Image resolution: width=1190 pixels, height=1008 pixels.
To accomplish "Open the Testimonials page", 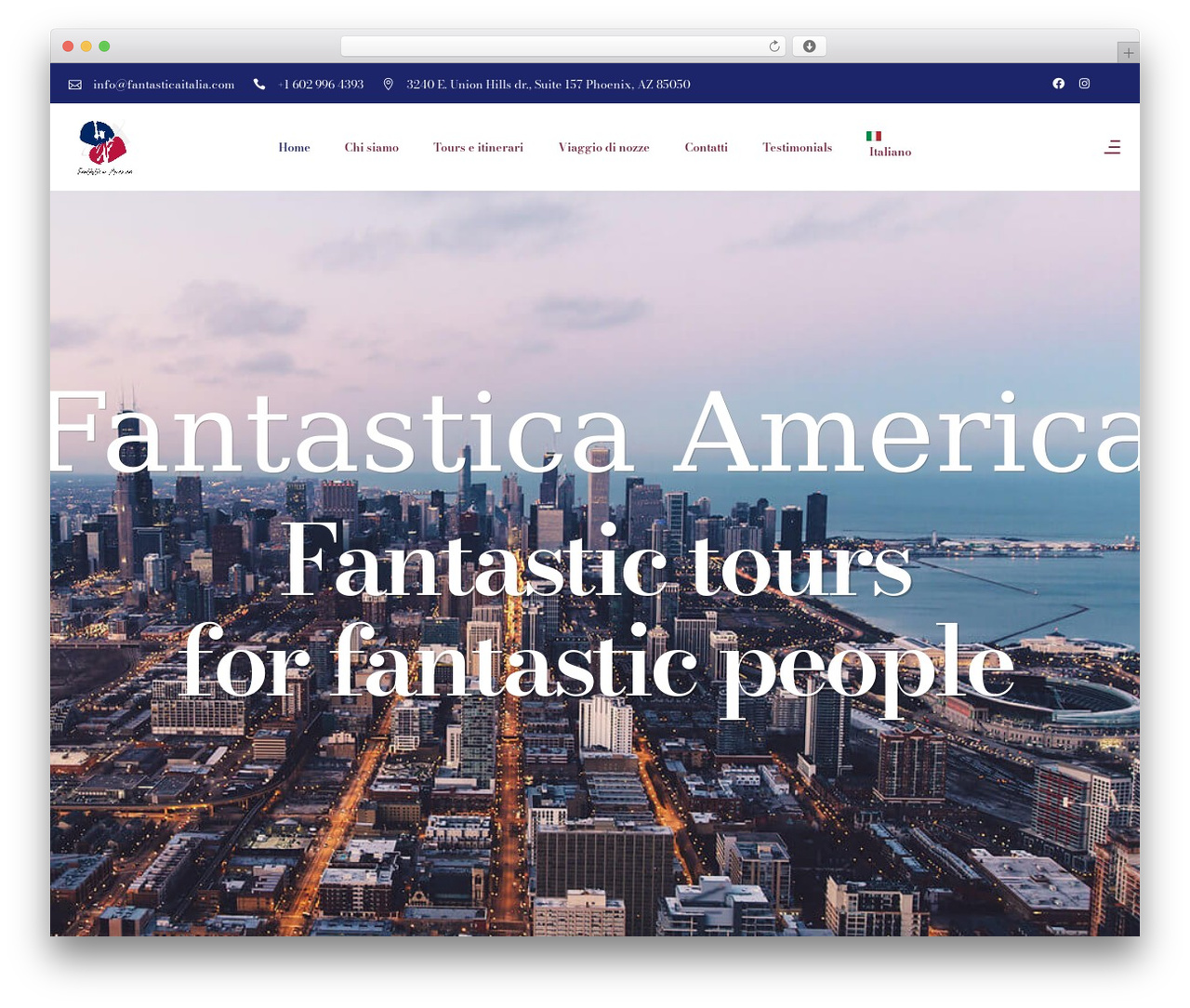I will pyautogui.click(x=797, y=147).
